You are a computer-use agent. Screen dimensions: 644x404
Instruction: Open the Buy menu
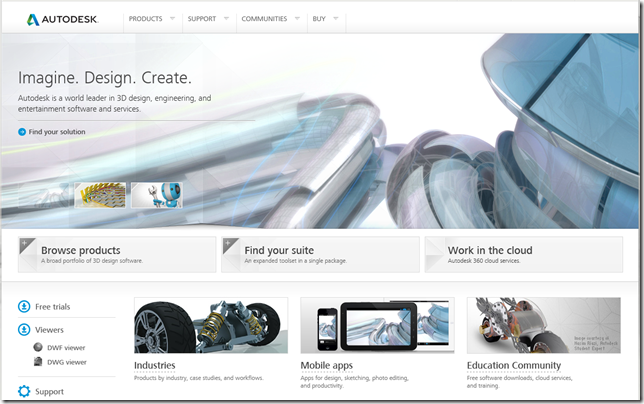click(x=319, y=18)
